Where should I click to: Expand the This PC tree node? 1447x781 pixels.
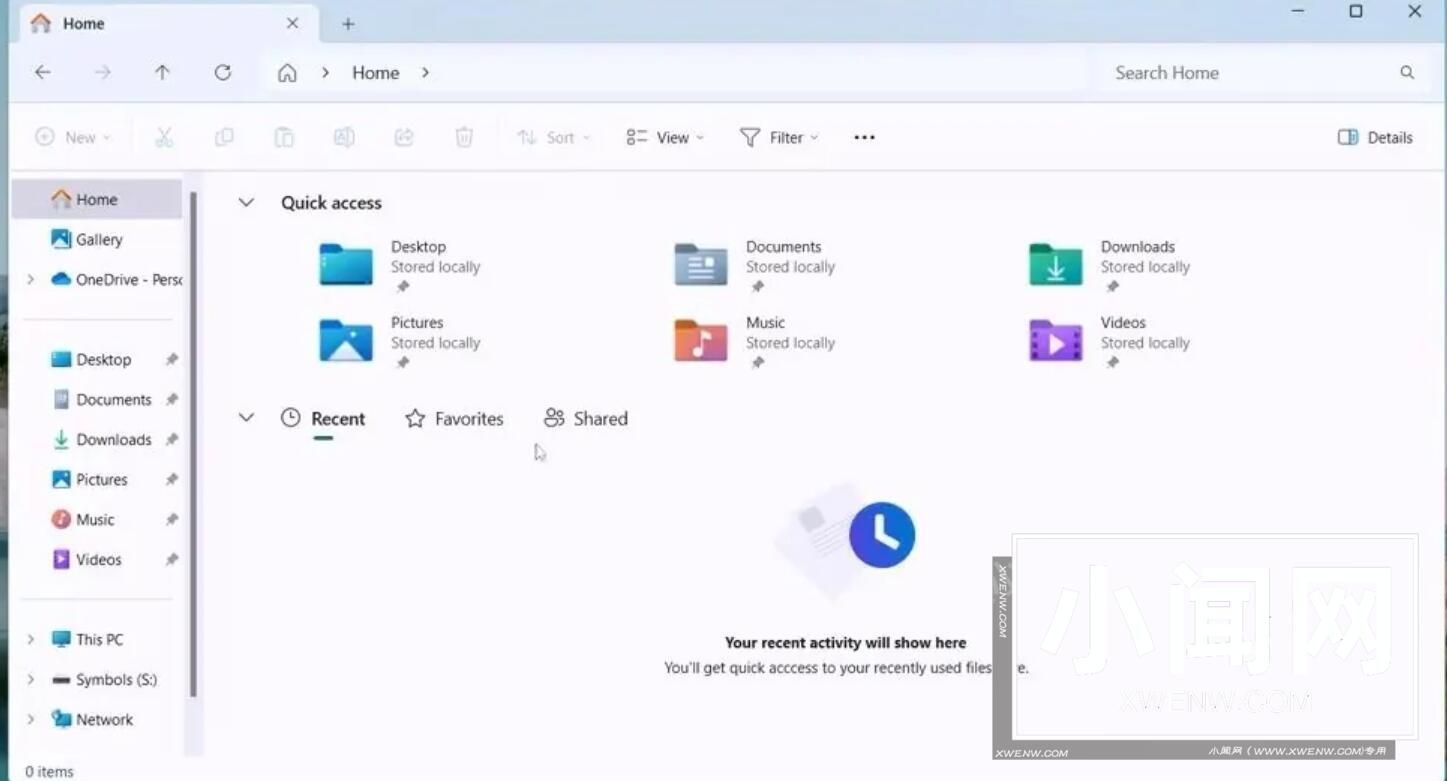coord(31,639)
